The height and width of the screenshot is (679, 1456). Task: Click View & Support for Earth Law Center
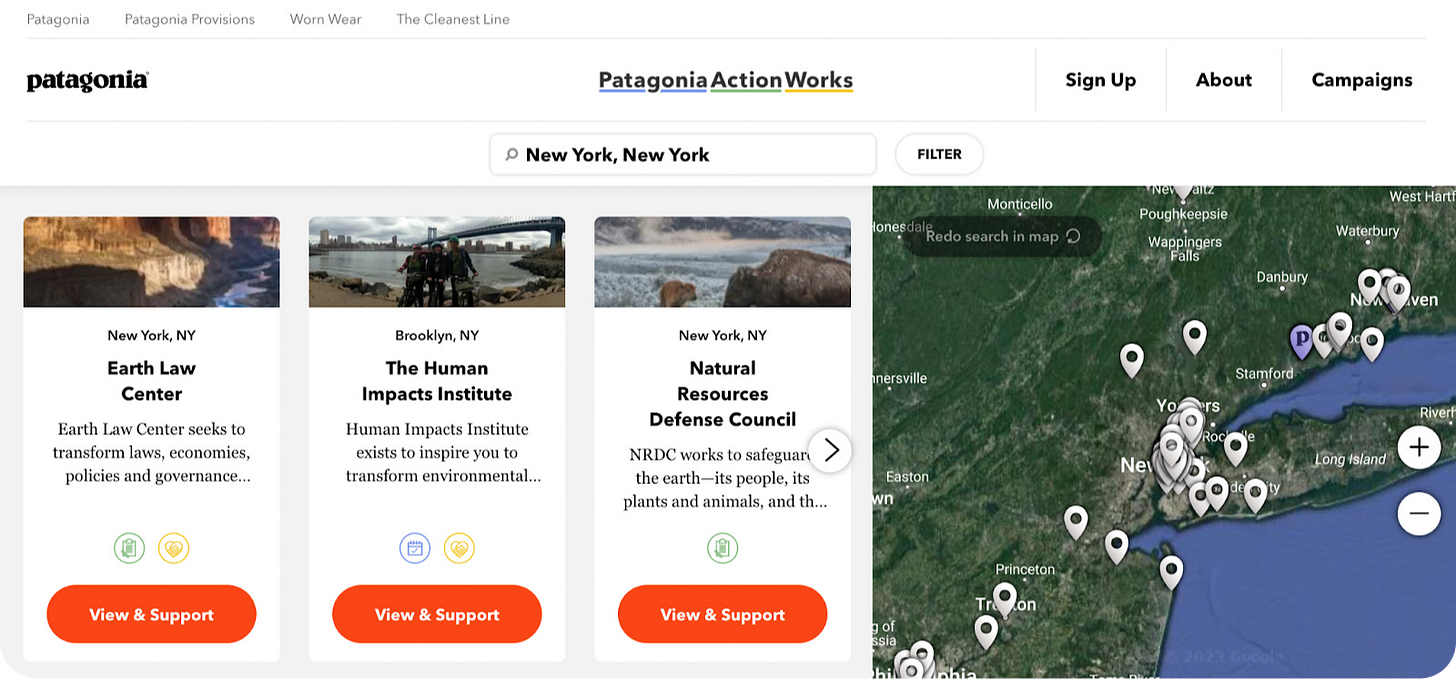pos(151,614)
